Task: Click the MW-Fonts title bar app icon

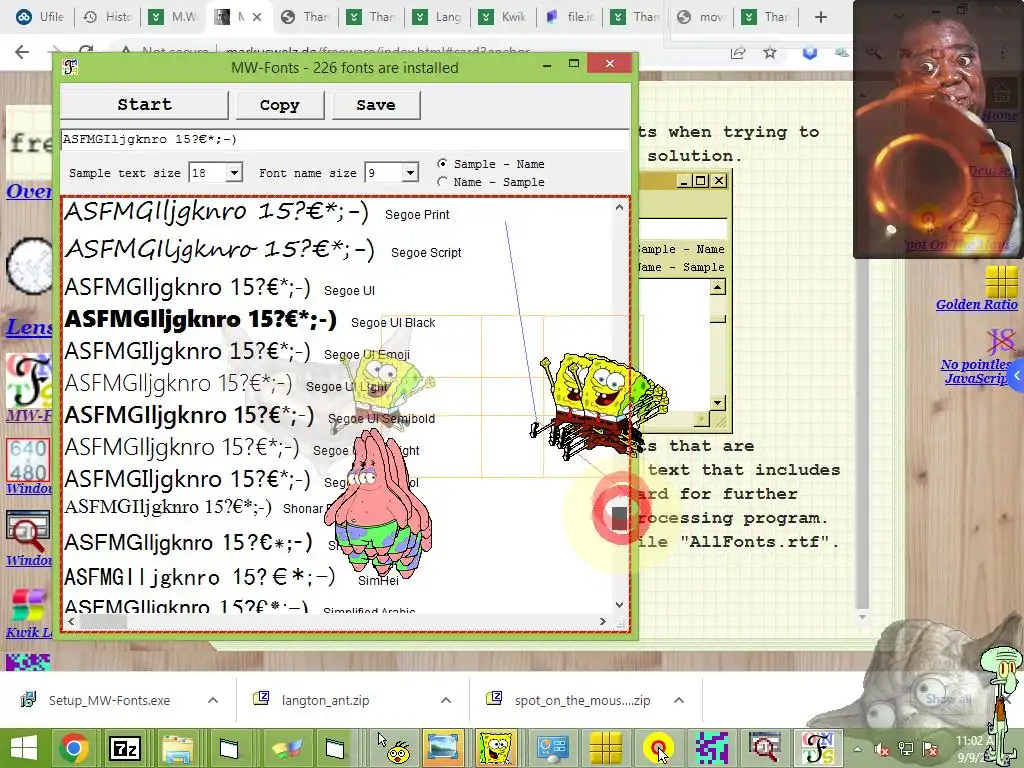Action: pos(70,67)
